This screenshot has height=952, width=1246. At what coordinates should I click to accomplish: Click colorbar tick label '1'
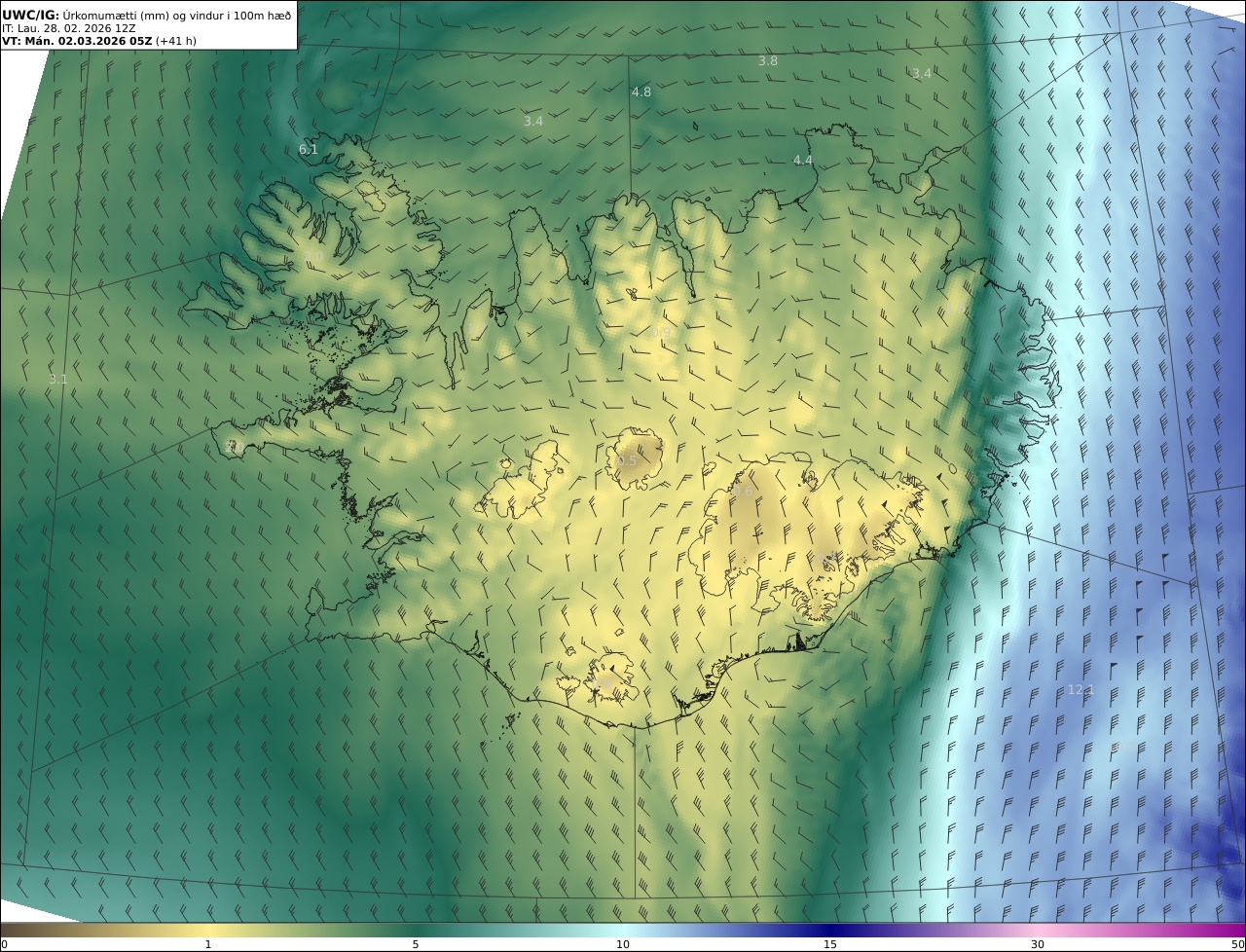(207, 944)
